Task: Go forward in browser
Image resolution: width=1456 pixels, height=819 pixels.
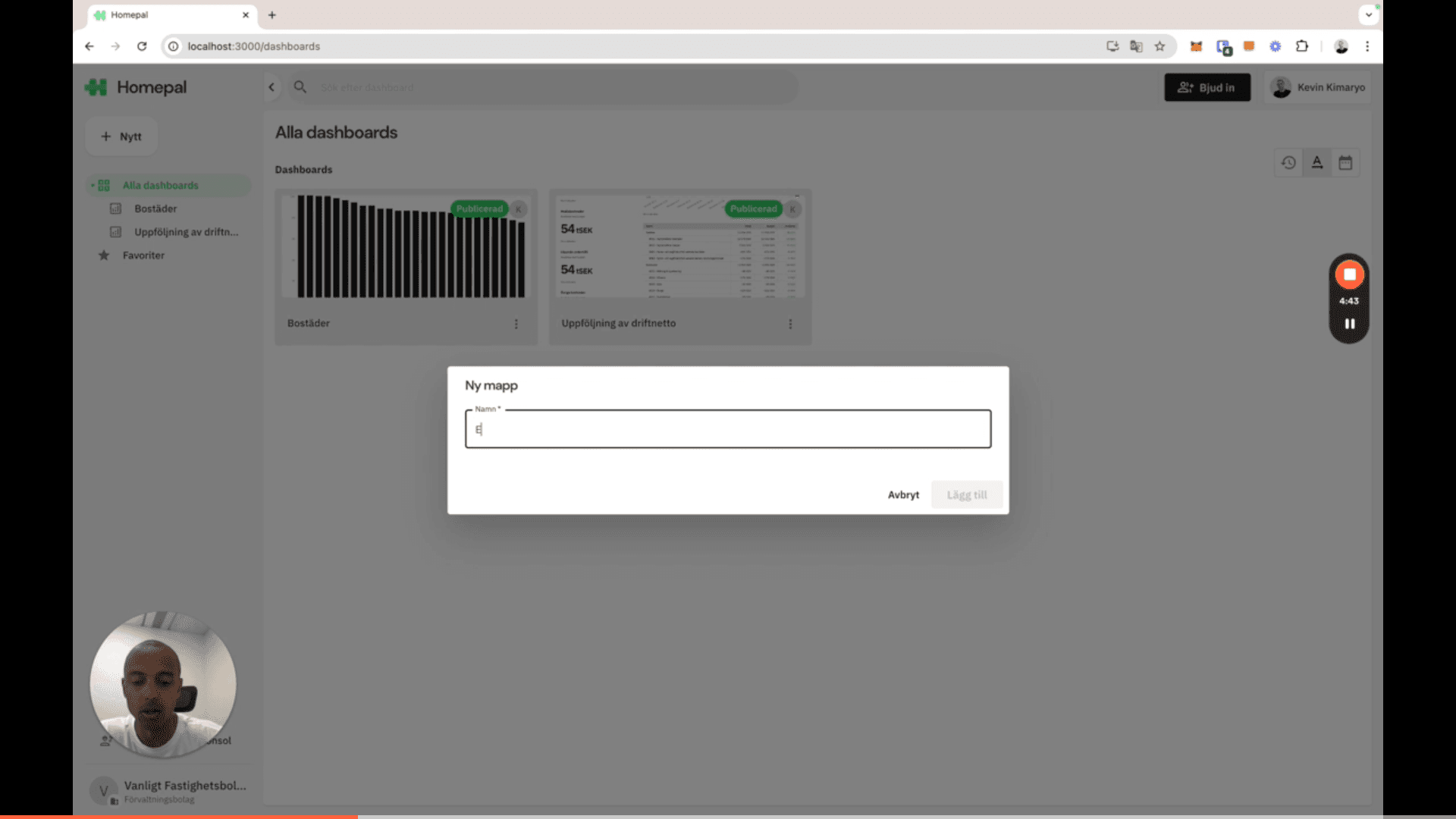Action: [115, 46]
